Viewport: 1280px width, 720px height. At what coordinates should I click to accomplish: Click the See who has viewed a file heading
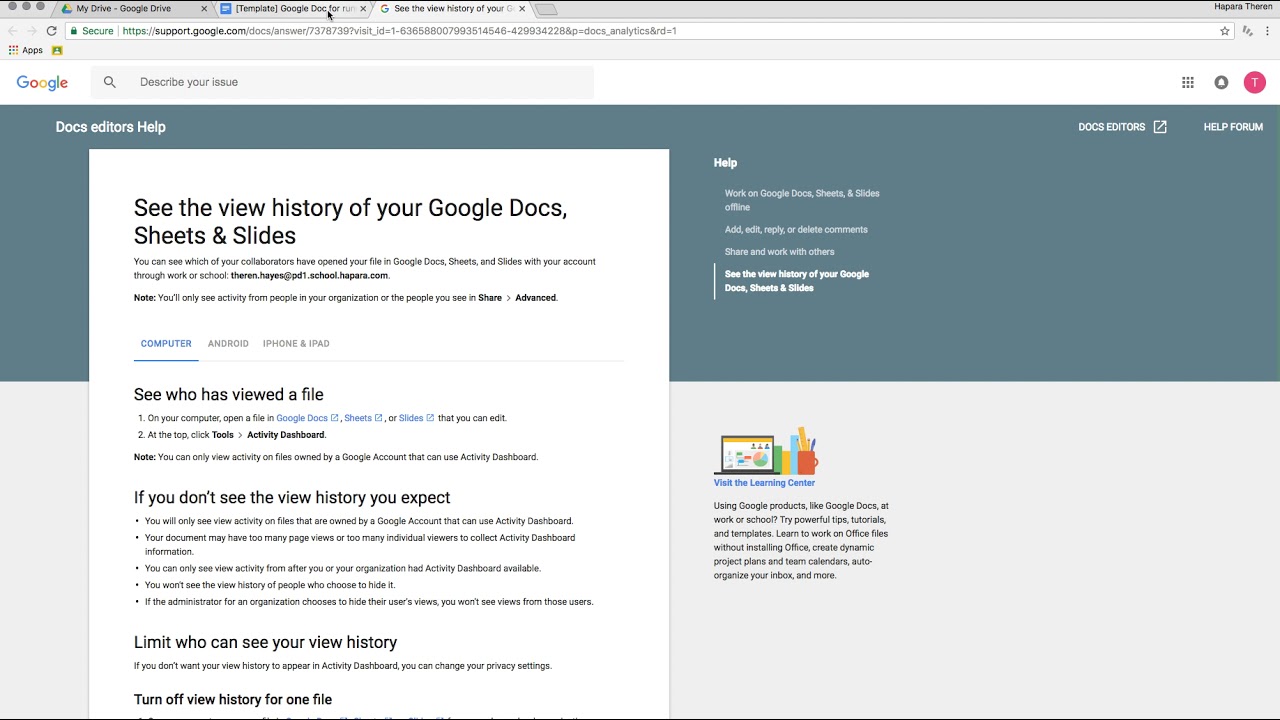229,395
